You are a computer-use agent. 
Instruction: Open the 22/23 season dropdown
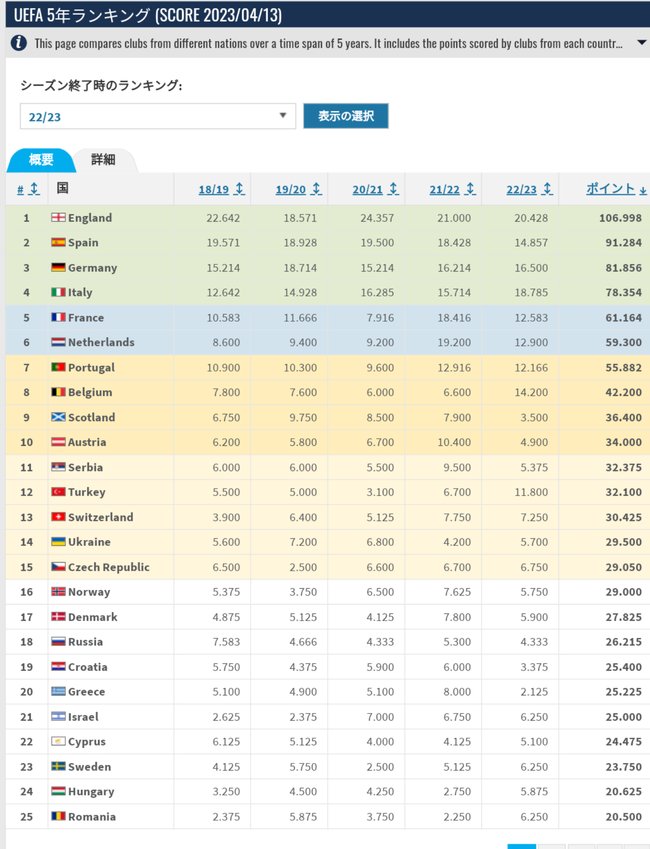[x=158, y=116]
